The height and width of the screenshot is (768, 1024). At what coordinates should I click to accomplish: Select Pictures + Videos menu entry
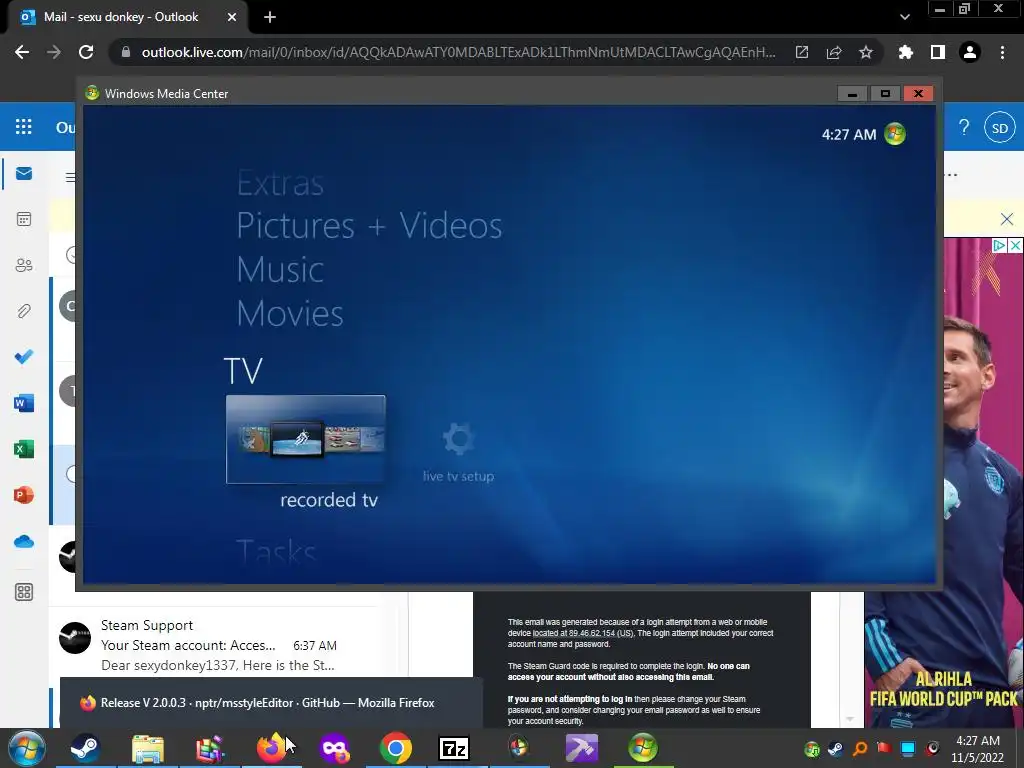(370, 226)
